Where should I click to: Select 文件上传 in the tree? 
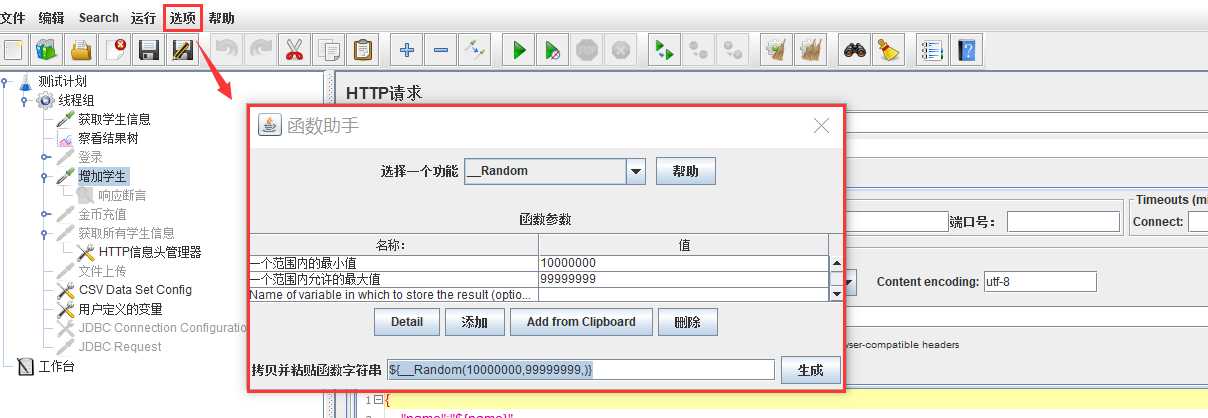(102, 271)
